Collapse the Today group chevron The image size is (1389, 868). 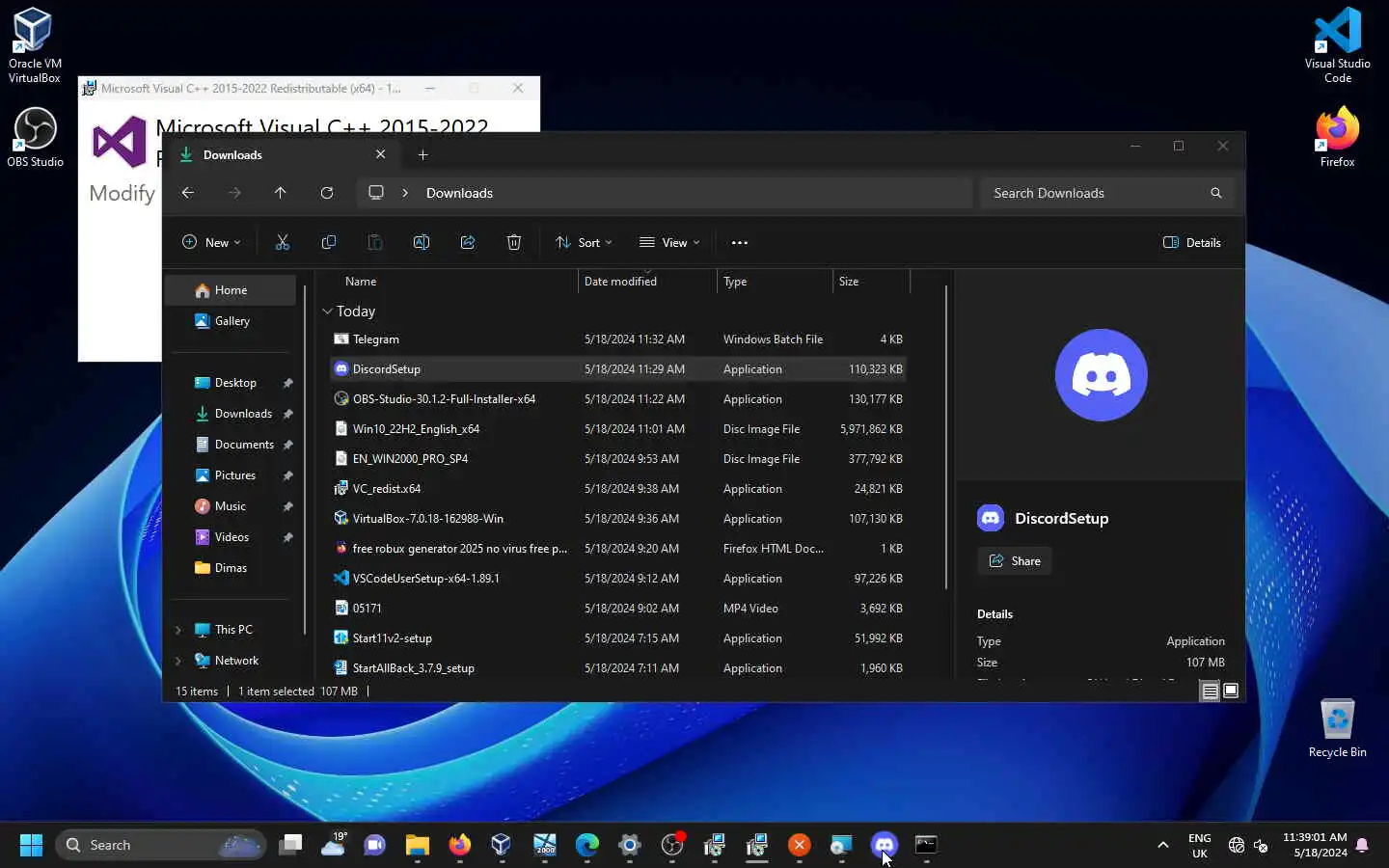point(327,312)
